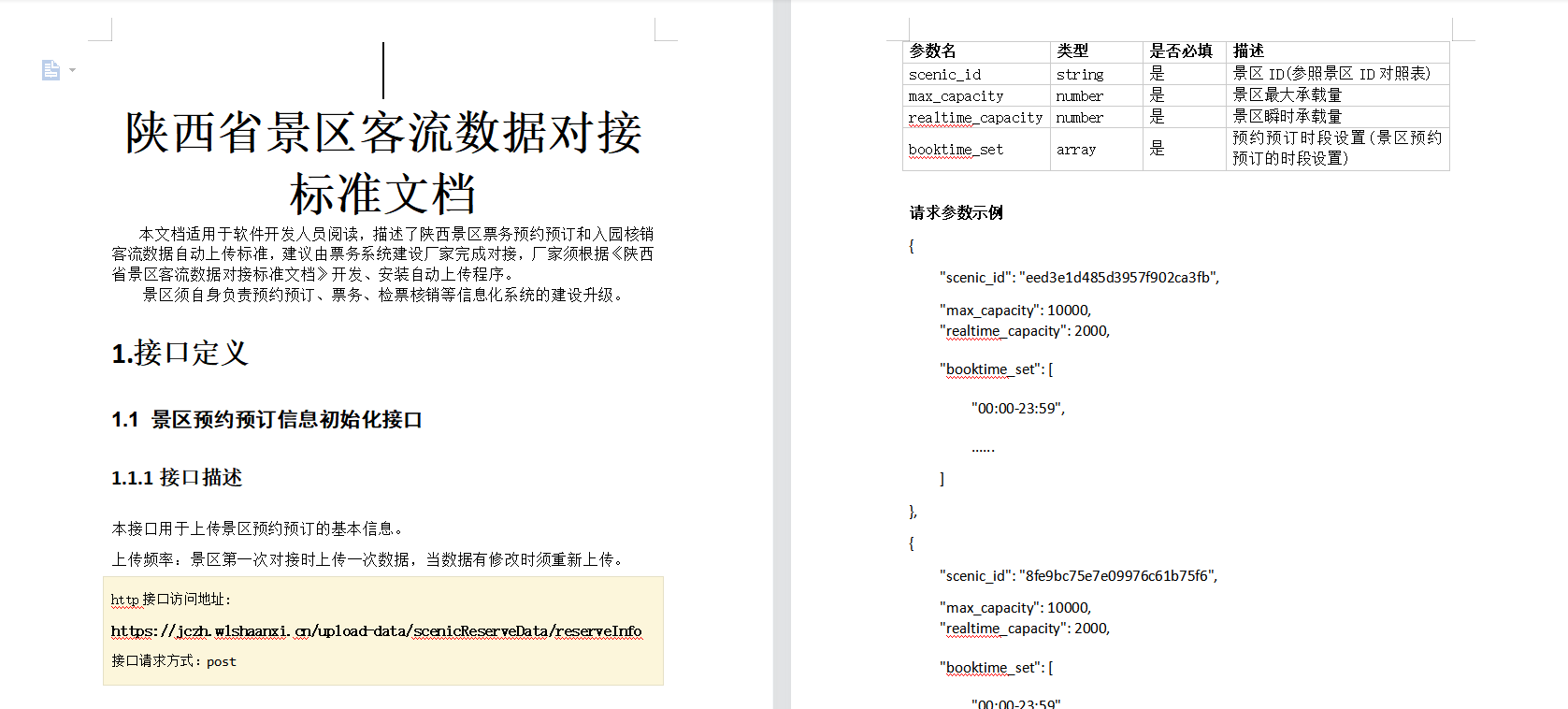
Task: Click the 类型 column header
Action: 1072,51
